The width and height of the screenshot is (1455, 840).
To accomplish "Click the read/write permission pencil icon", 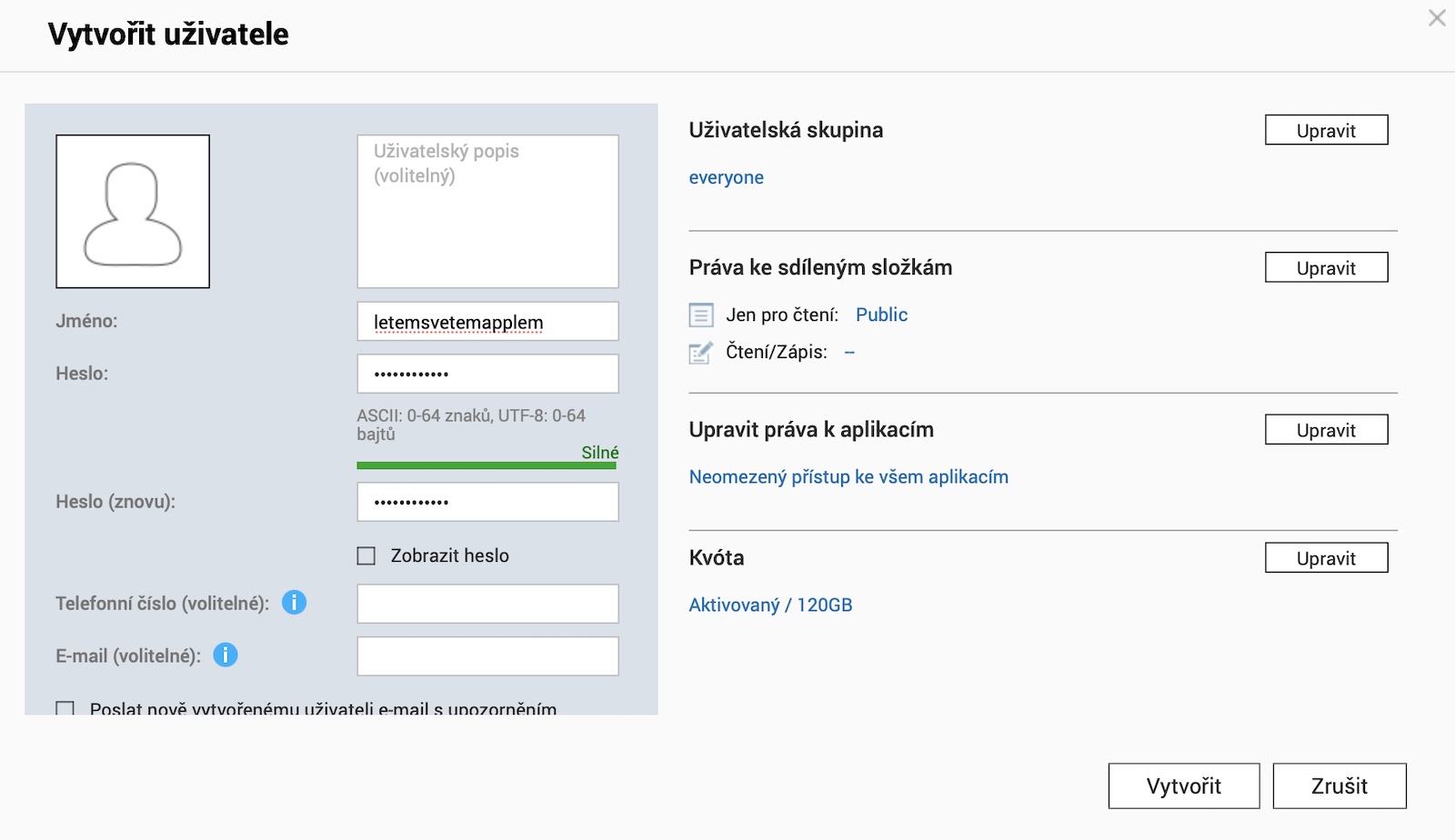I will [x=701, y=353].
